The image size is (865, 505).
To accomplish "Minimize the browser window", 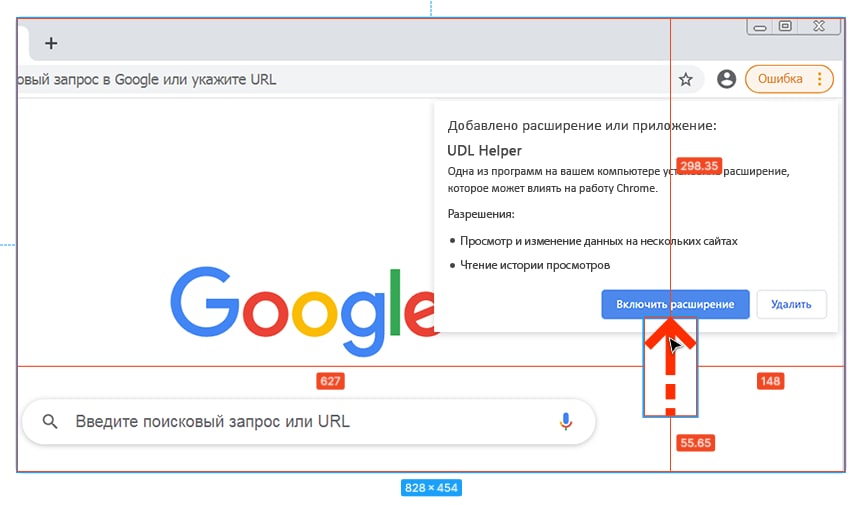I will pyautogui.click(x=760, y=27).
